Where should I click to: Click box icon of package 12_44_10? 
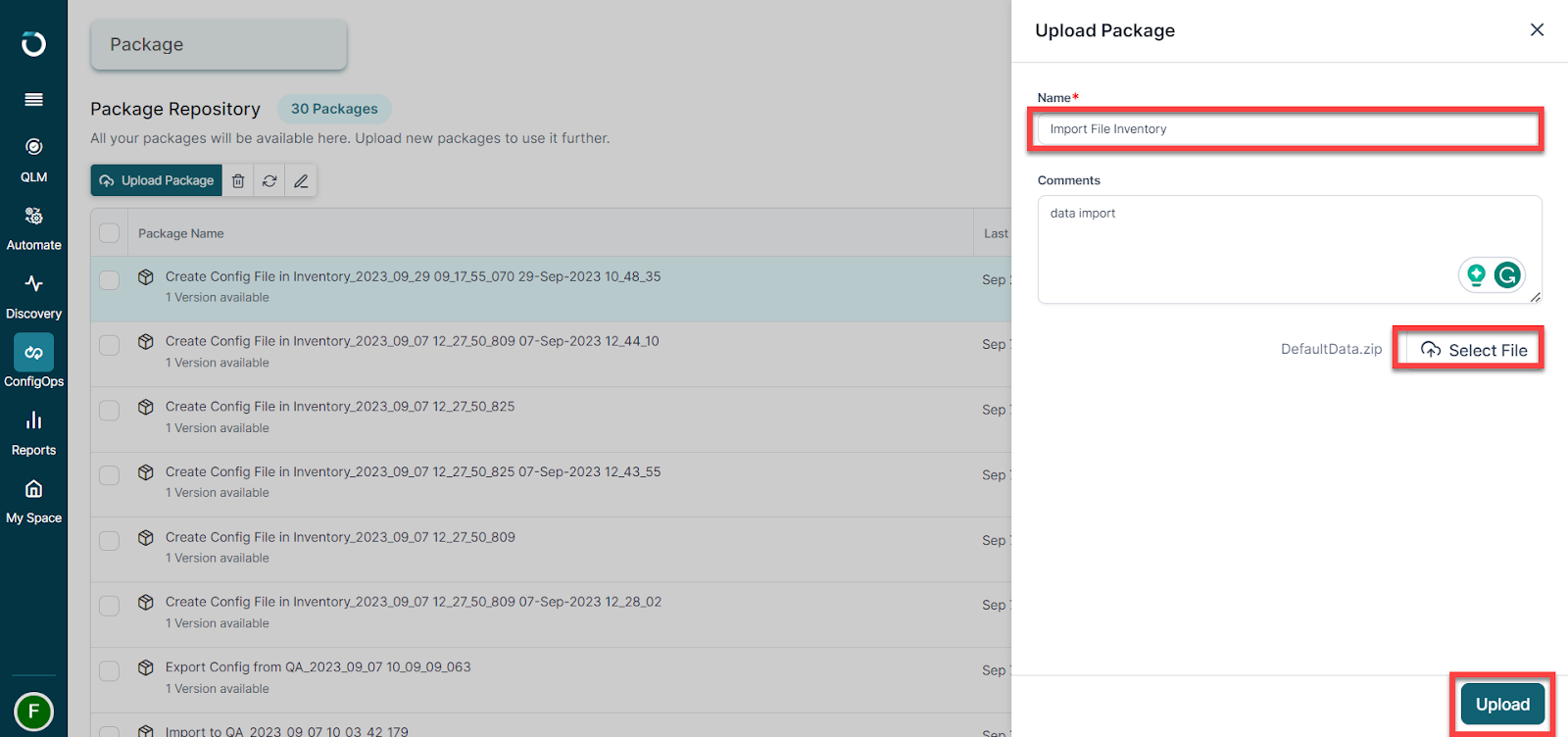point(146,342)
